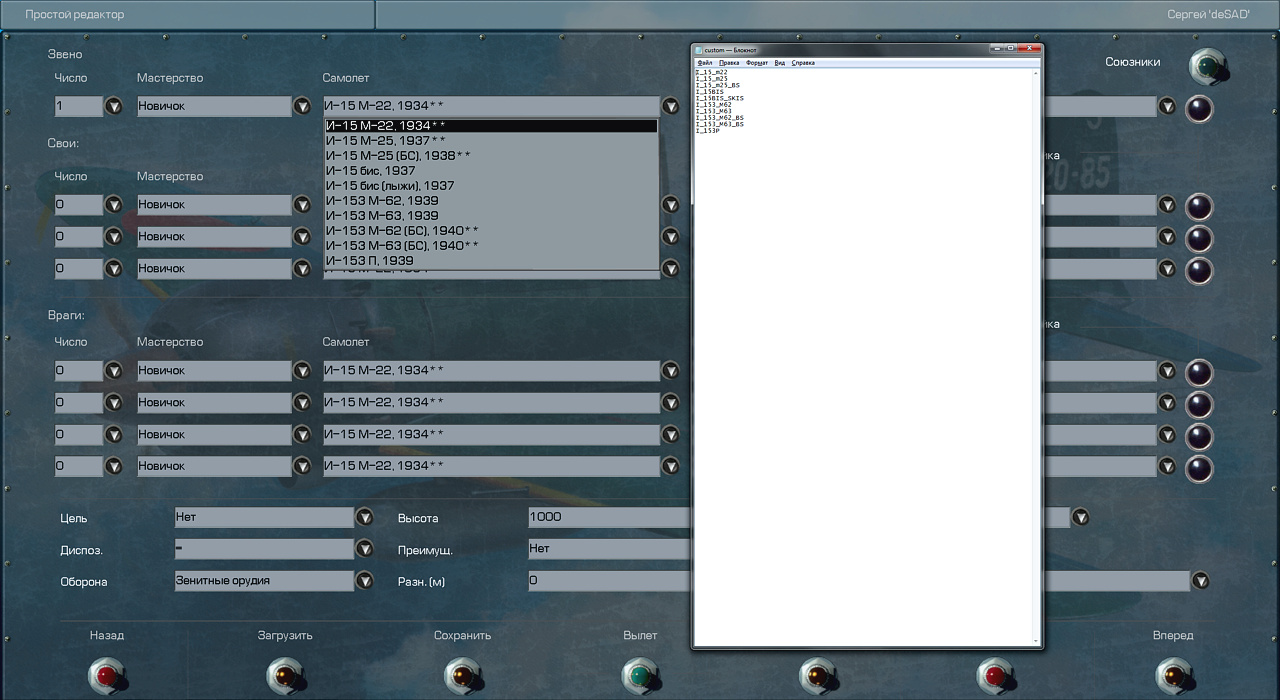Open Правка menu in Notepad
The width and height of the screenshot is (1280, 700).
pos(729,62)
